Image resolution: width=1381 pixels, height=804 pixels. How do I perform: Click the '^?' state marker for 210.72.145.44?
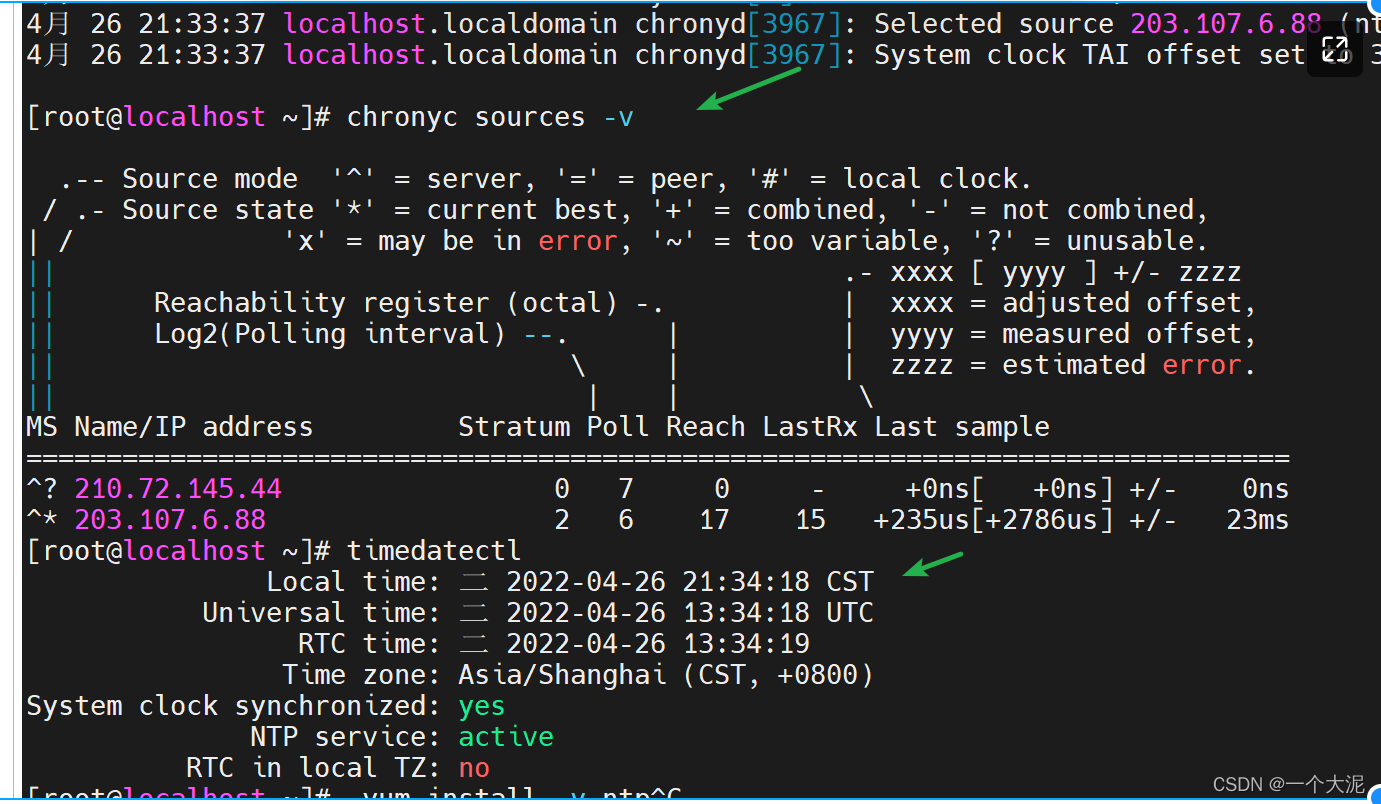(42, 489)
